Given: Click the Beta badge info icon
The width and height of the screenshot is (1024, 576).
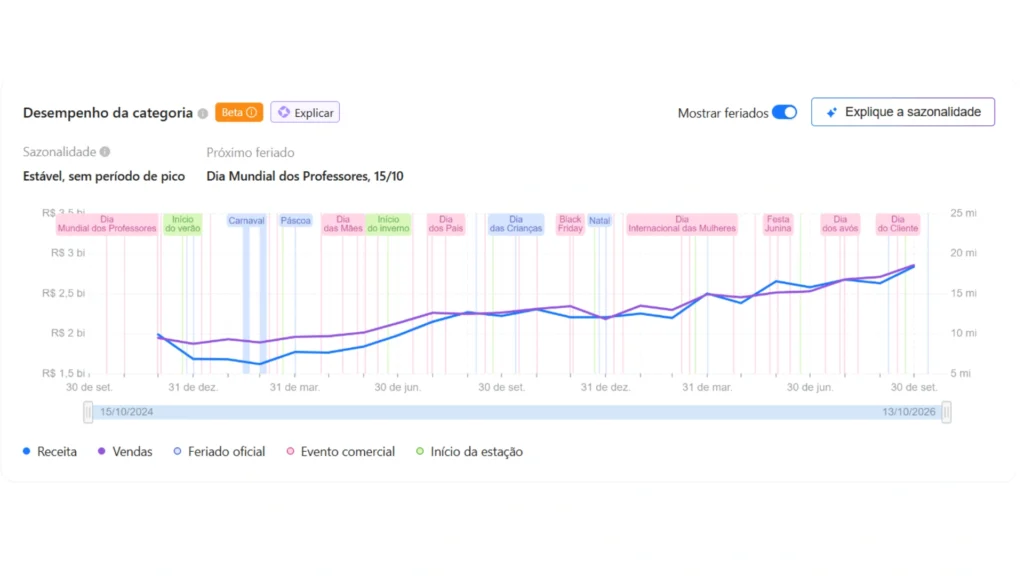Looking at the screenshot, I should click(251, 112).
